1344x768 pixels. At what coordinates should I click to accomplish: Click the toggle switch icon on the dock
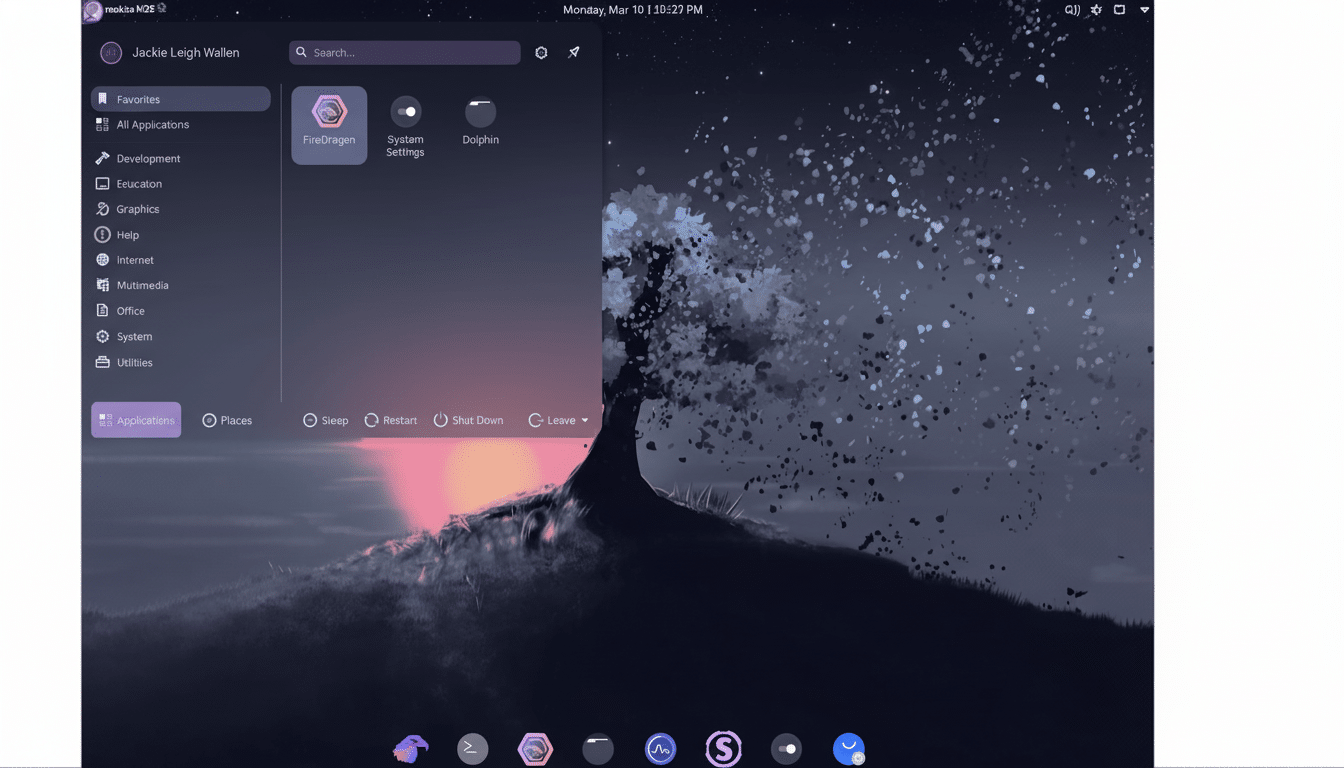(786, 747)
